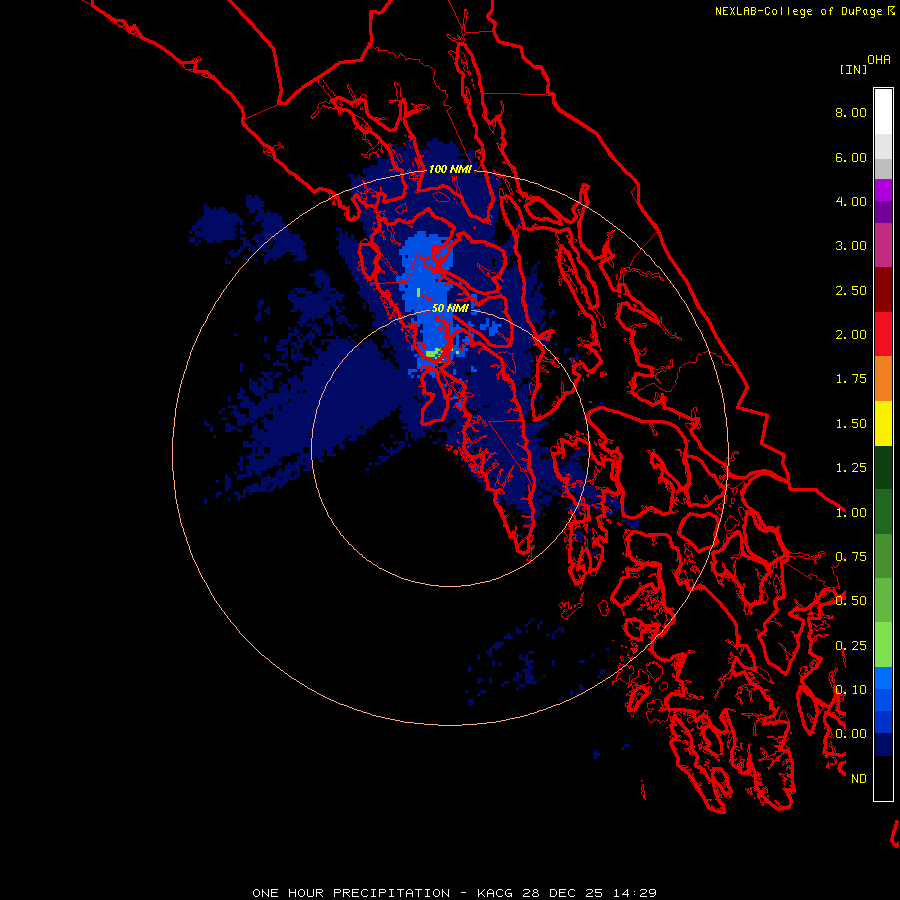Click the 0.00 legend value
Image resolution: width=900 pixels, height=900 pixels.
(851, 734)
